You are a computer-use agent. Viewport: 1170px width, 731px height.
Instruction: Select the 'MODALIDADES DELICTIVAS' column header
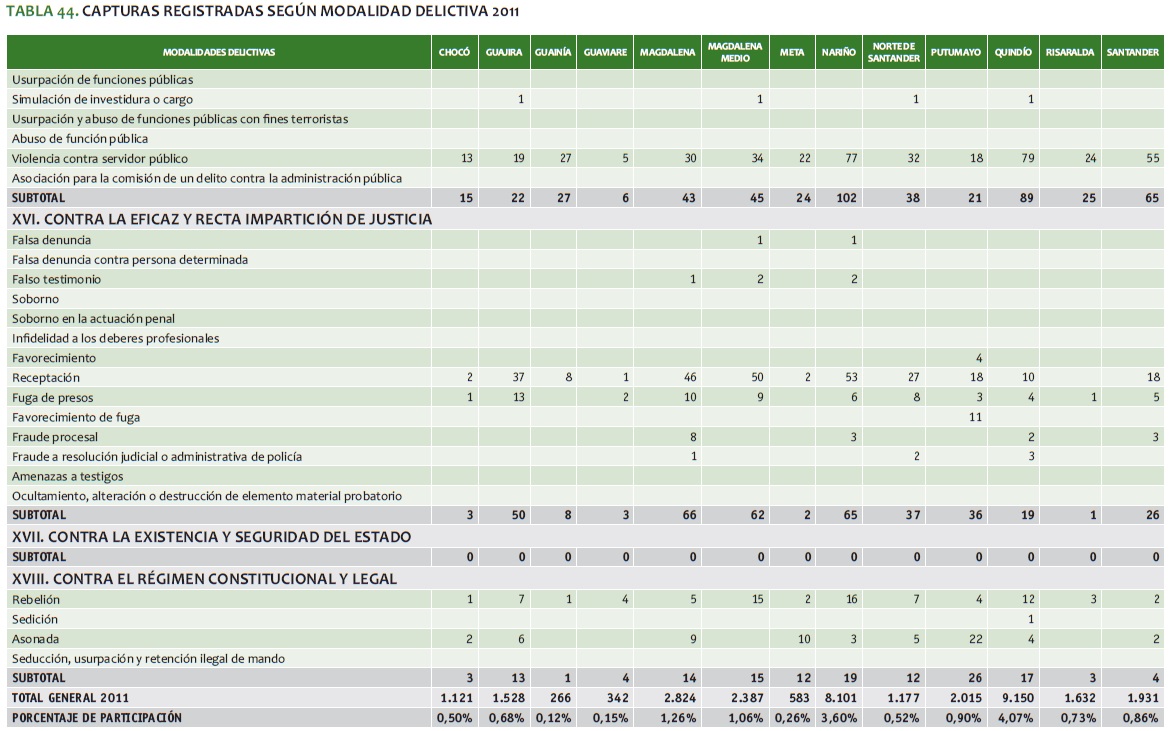219,52
